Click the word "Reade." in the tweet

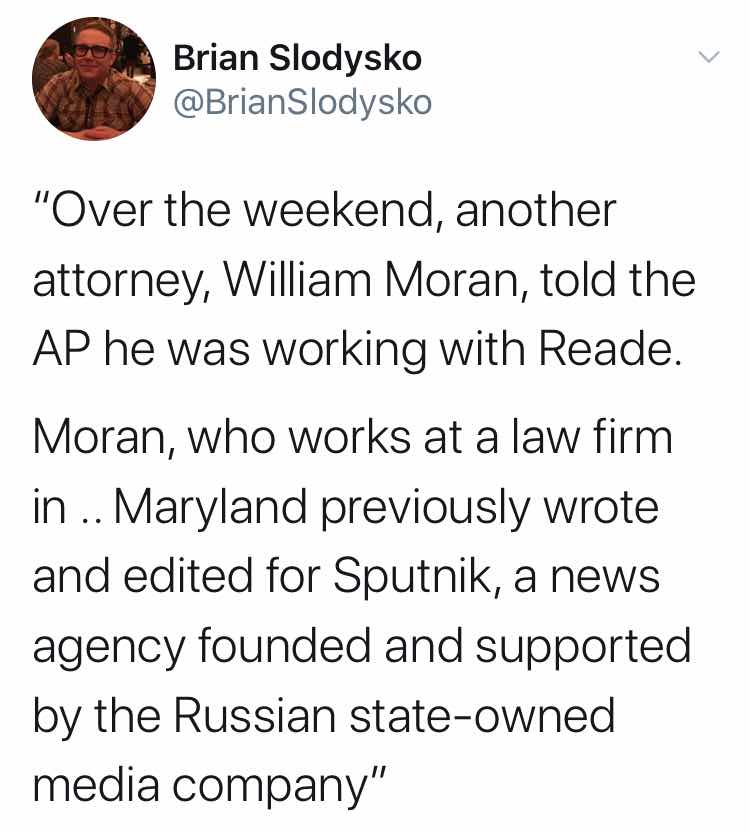tap(610, 350)
